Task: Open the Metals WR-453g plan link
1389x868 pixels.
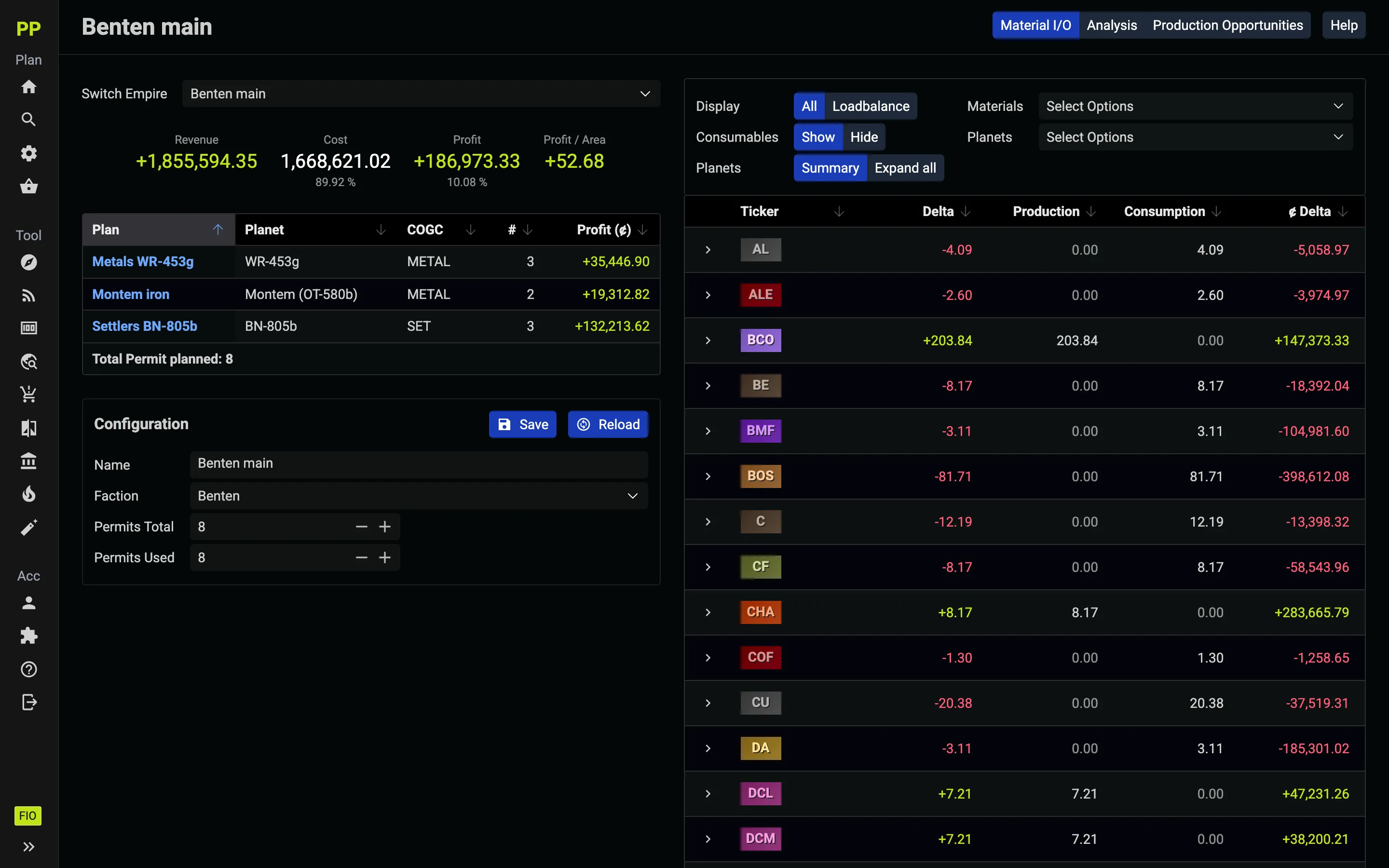Action: pyautogui.click(x=143, y=262)
